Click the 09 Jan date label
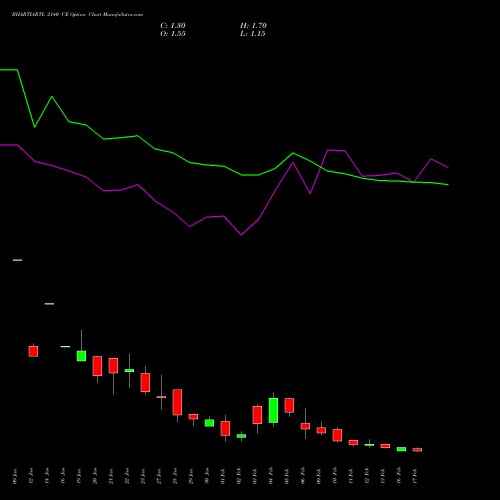Viewport: 500px width, 500px height. pos(15,476)
